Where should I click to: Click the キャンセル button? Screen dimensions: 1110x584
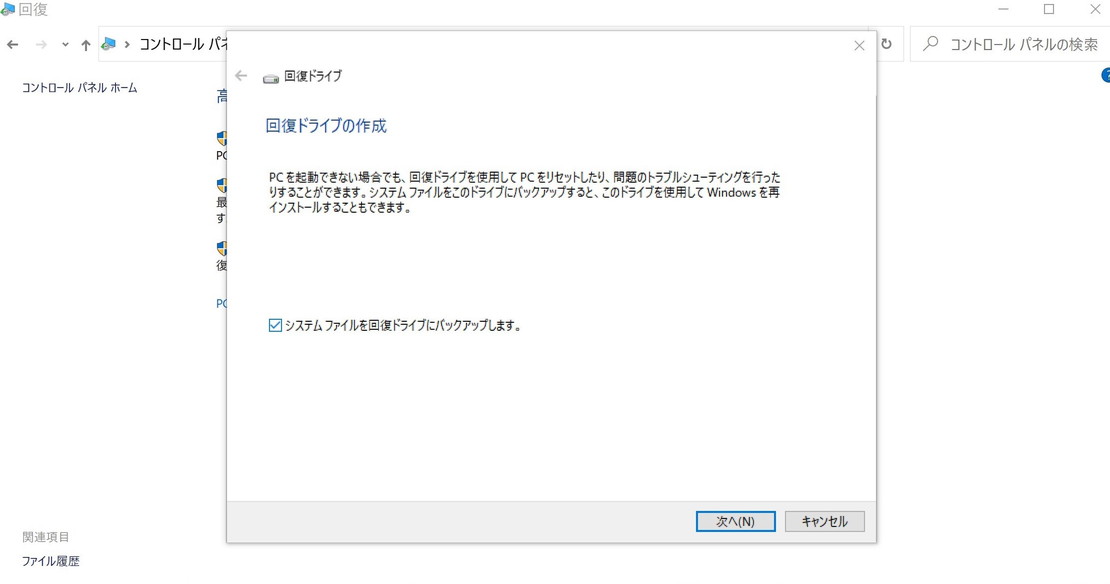point(824,521)
